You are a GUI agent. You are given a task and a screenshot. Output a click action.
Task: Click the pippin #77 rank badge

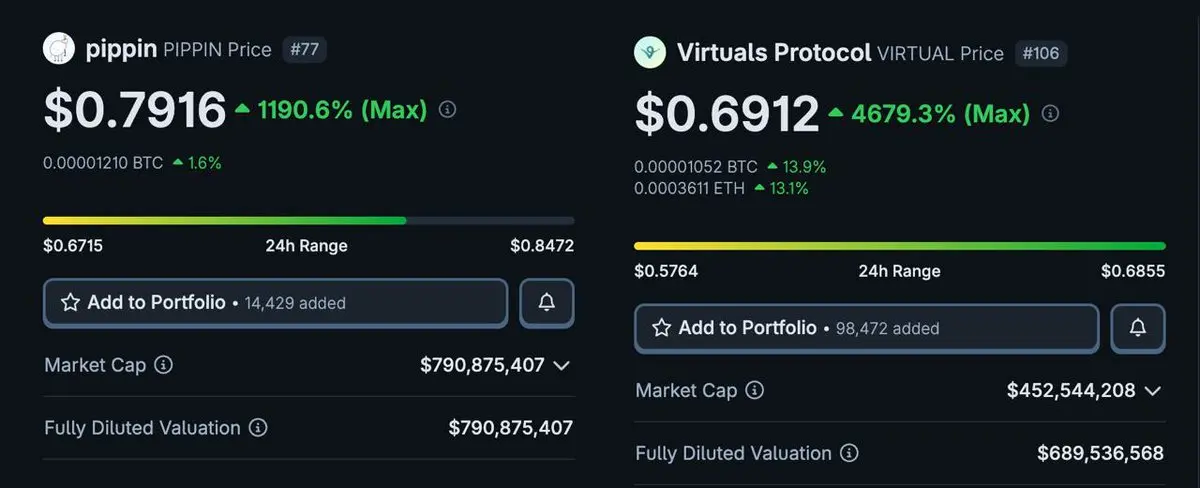[304, 49]
